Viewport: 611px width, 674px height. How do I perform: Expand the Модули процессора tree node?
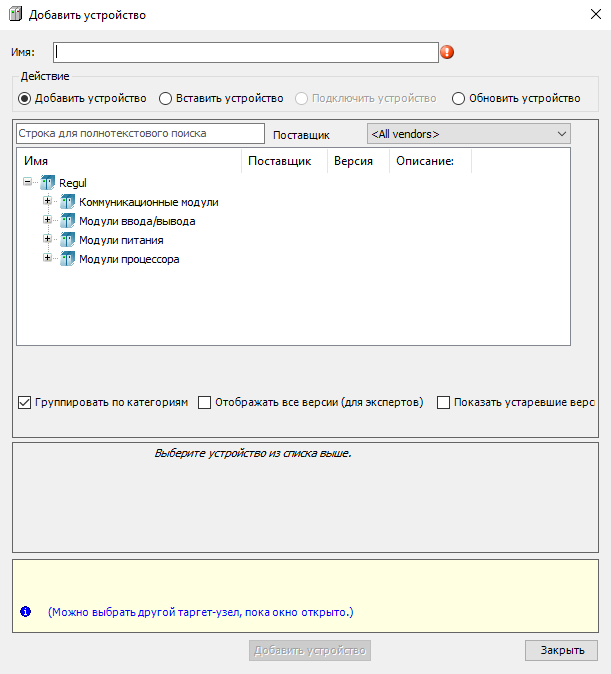[x=47, y=259]
